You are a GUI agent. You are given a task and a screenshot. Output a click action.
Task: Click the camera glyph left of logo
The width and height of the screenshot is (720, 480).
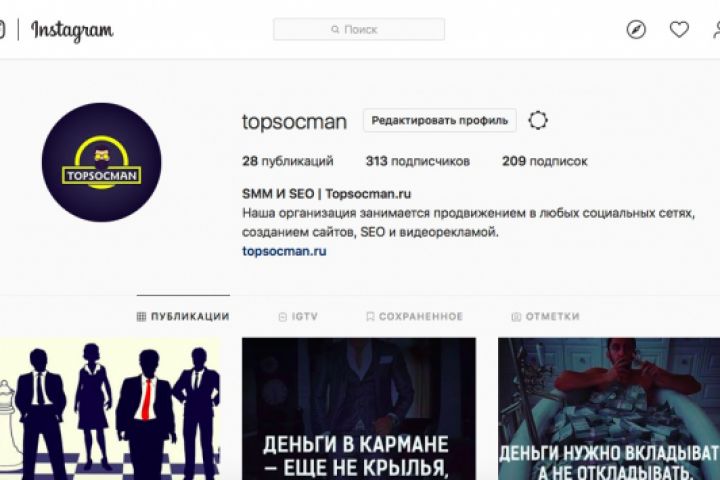[x=2, y=29]
